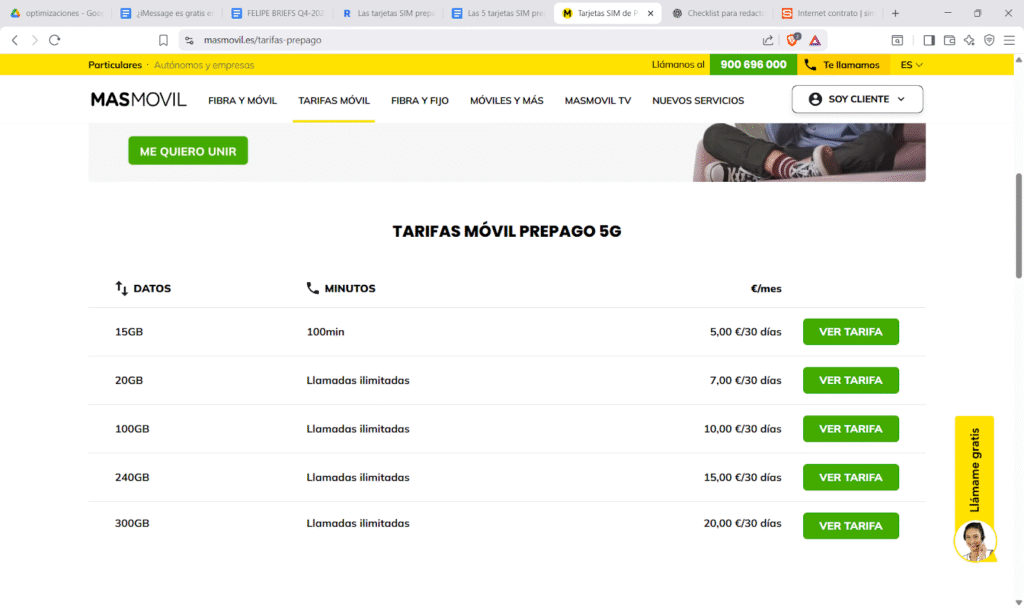Reload the page
Viewport: 1024px width, 608px height.
55,40
